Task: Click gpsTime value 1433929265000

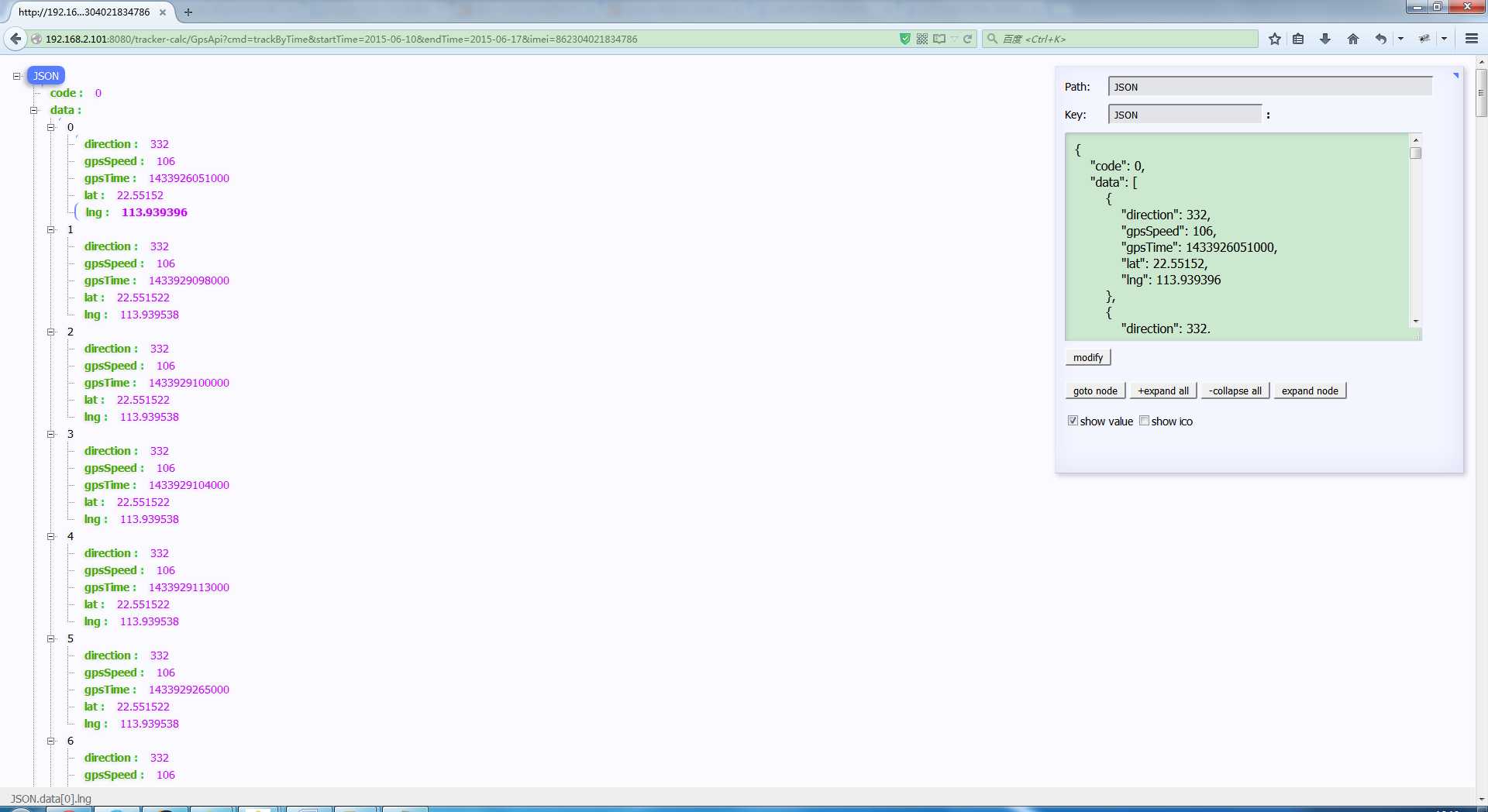Action: (x=189, y=690)
